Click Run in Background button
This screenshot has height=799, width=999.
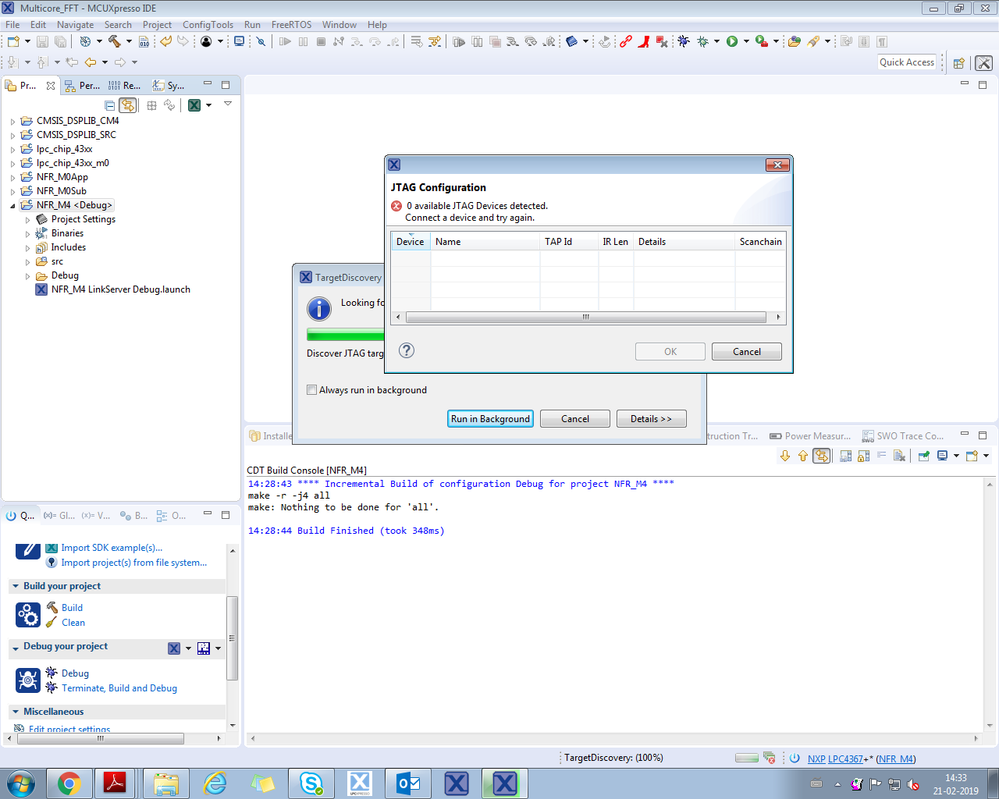[490, 419]
